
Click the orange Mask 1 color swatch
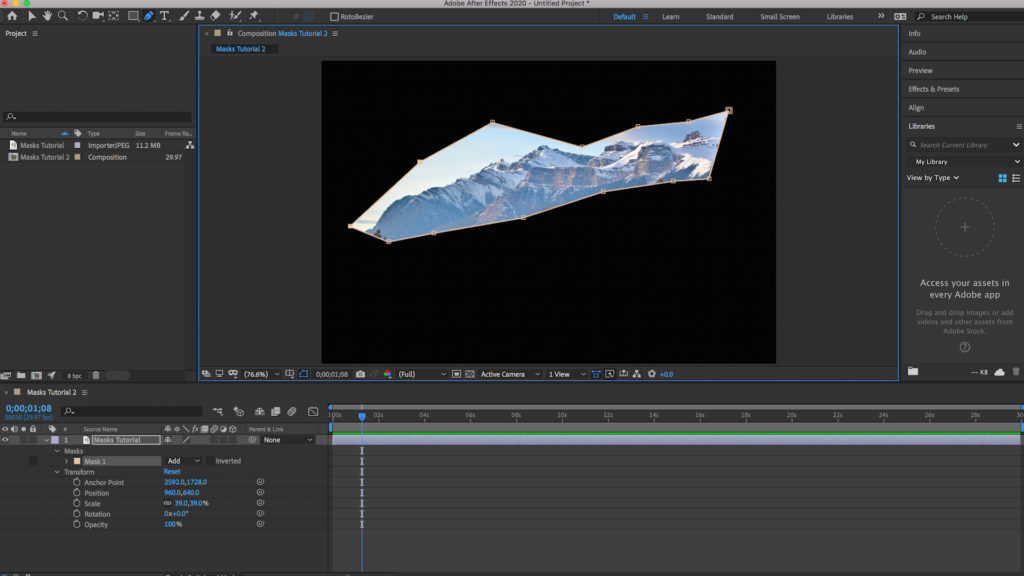tap(77, 461)
